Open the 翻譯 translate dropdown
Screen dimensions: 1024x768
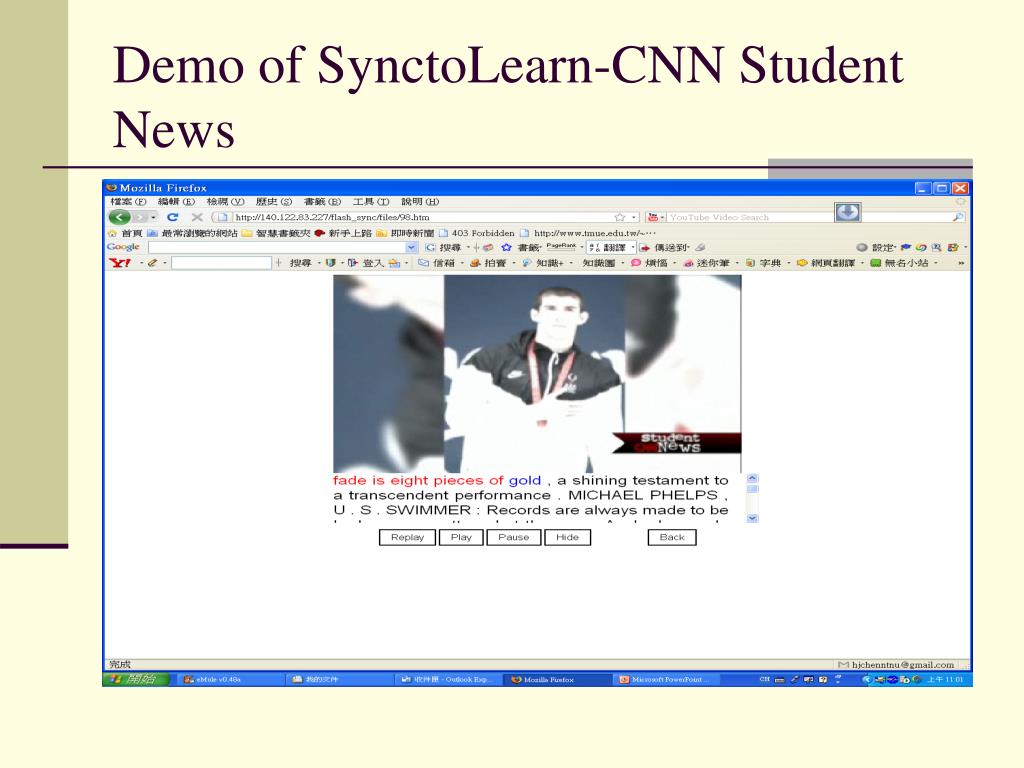pos(611,248)
